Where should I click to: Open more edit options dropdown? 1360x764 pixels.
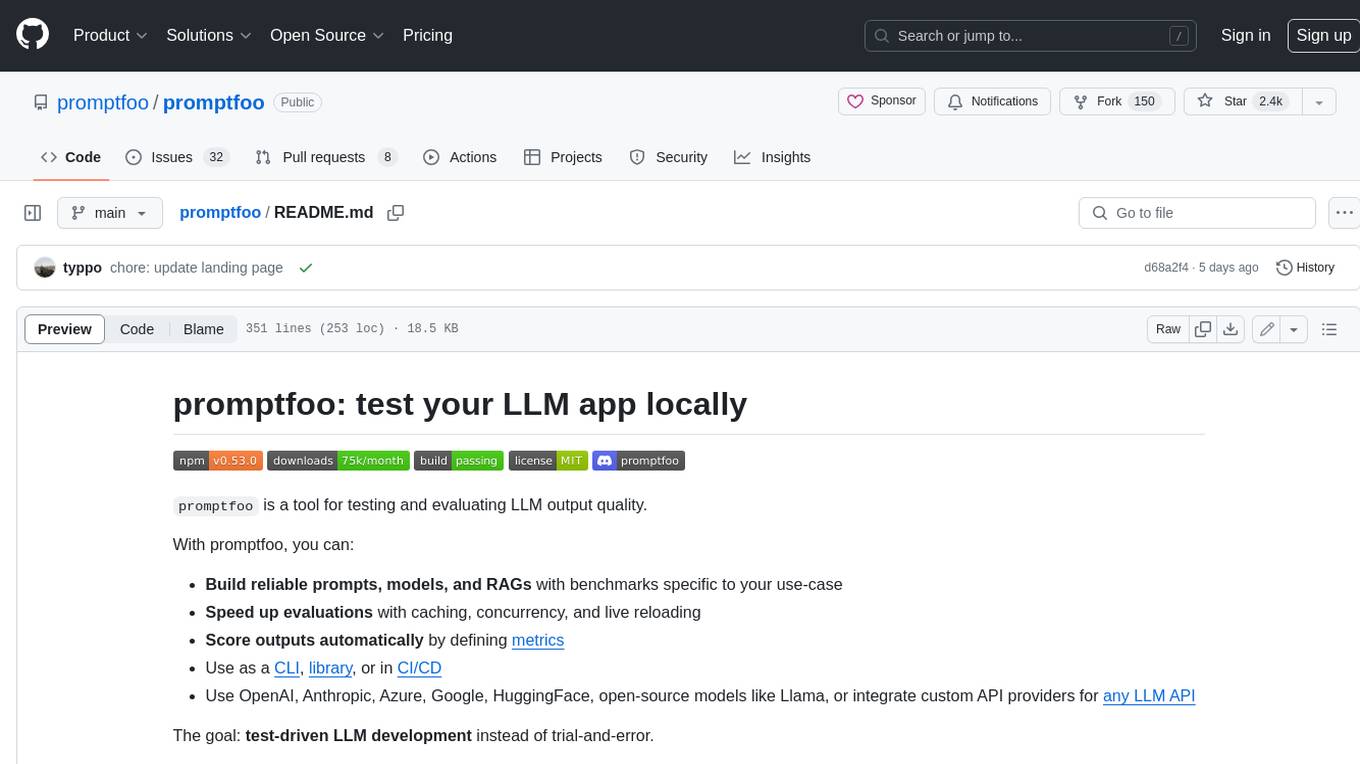pos(1294,329)
